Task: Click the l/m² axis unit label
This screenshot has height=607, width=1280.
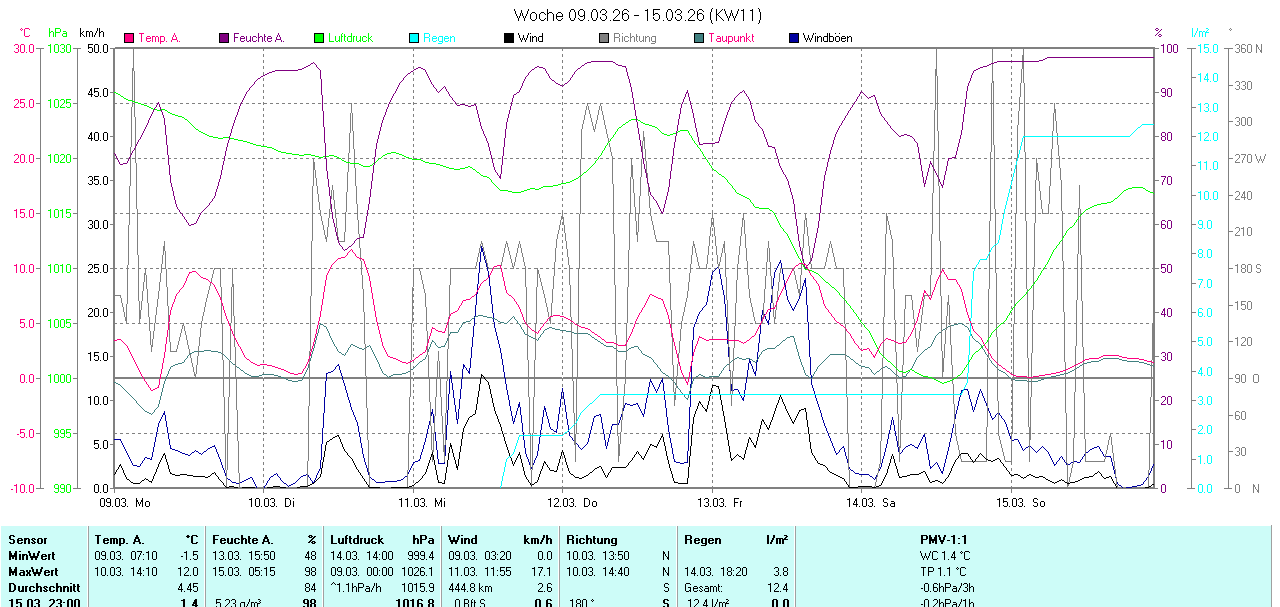Action: 1200,32
